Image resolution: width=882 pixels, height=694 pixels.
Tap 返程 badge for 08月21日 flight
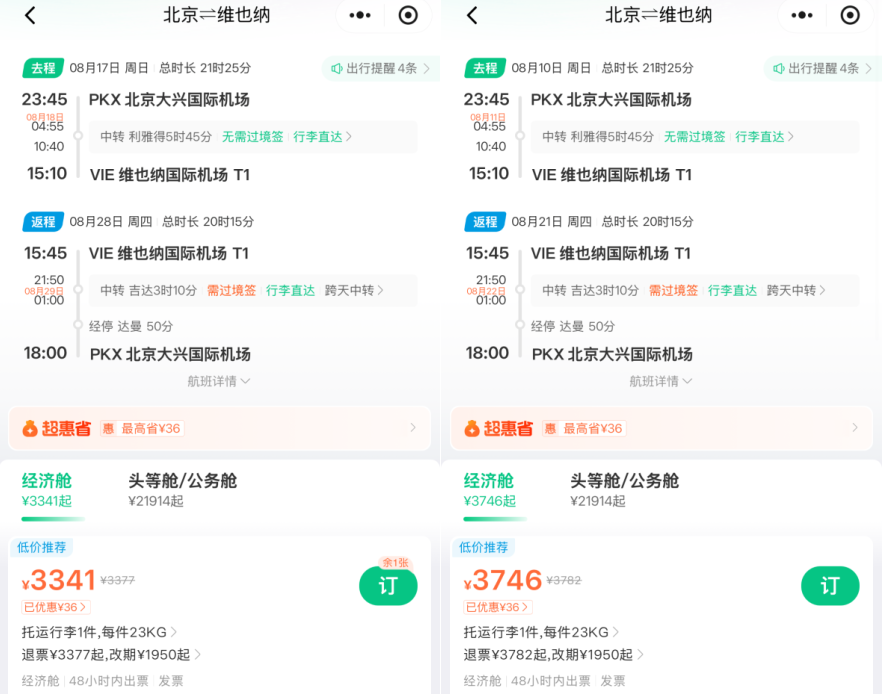pyautogui.click(x=485, y=222)
